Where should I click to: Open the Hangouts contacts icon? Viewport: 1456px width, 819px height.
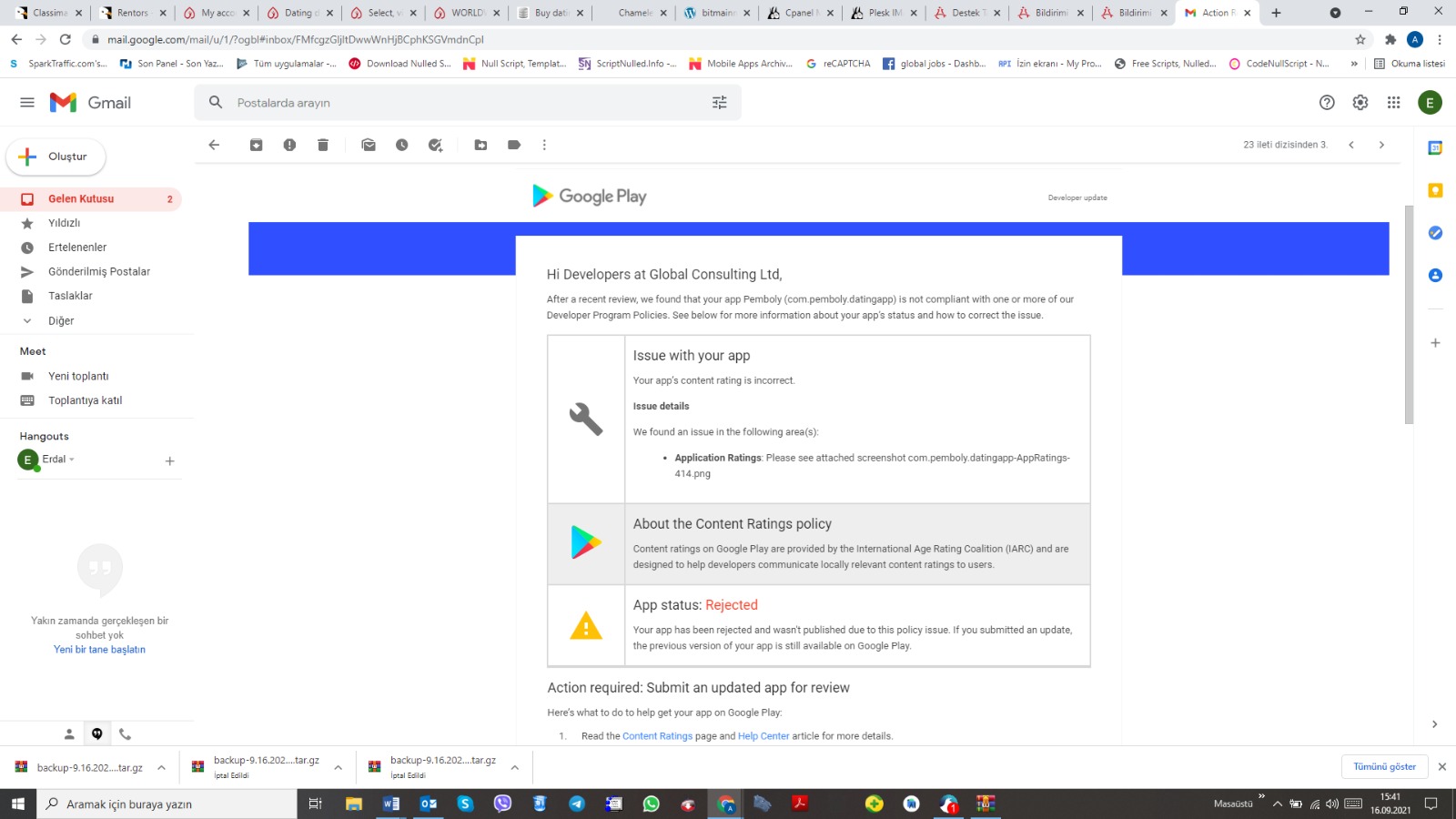point(69,733)
